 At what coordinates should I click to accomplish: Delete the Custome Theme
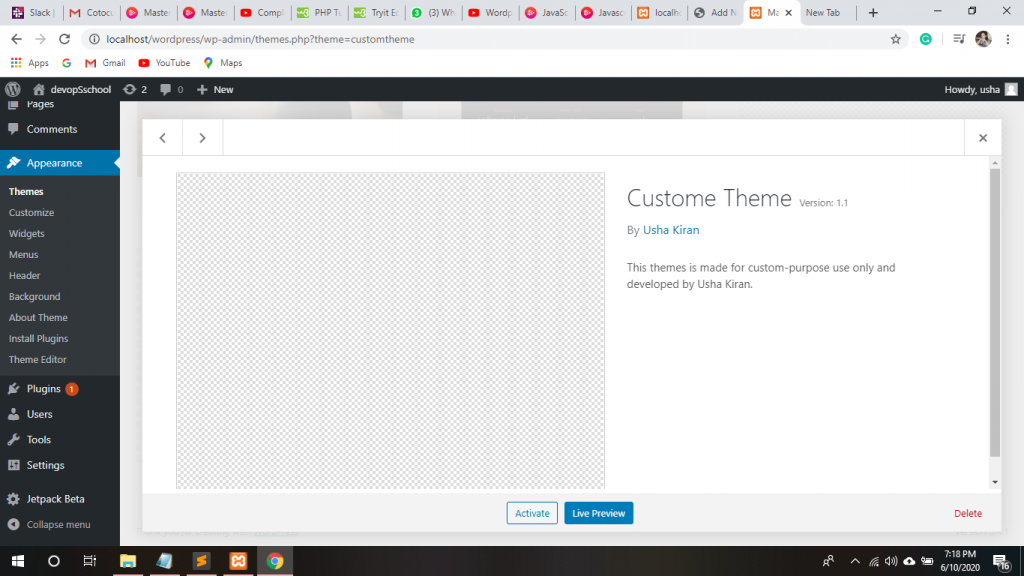click(967, 513)
